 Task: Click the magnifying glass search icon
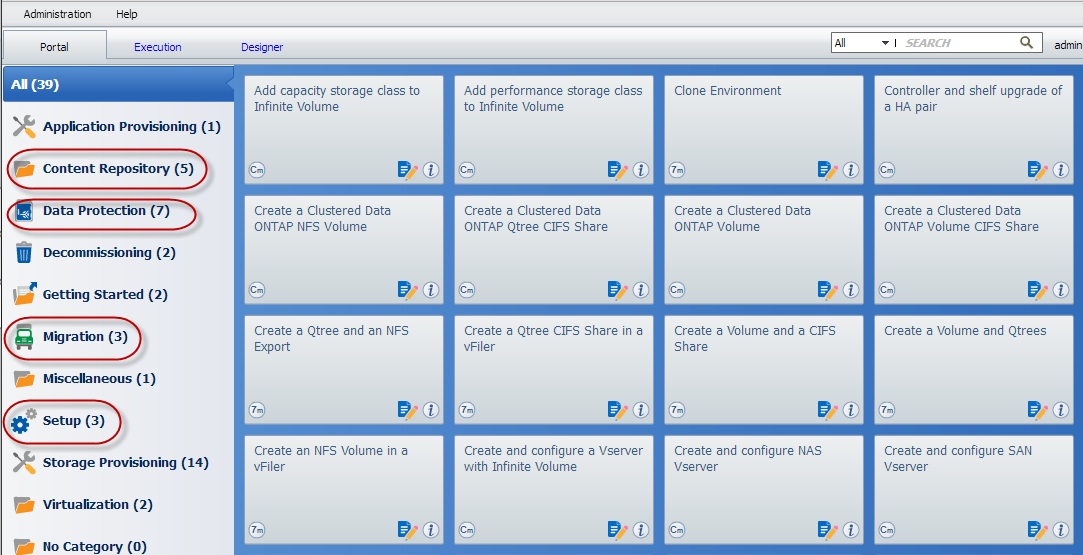(x=1027, y=43)
